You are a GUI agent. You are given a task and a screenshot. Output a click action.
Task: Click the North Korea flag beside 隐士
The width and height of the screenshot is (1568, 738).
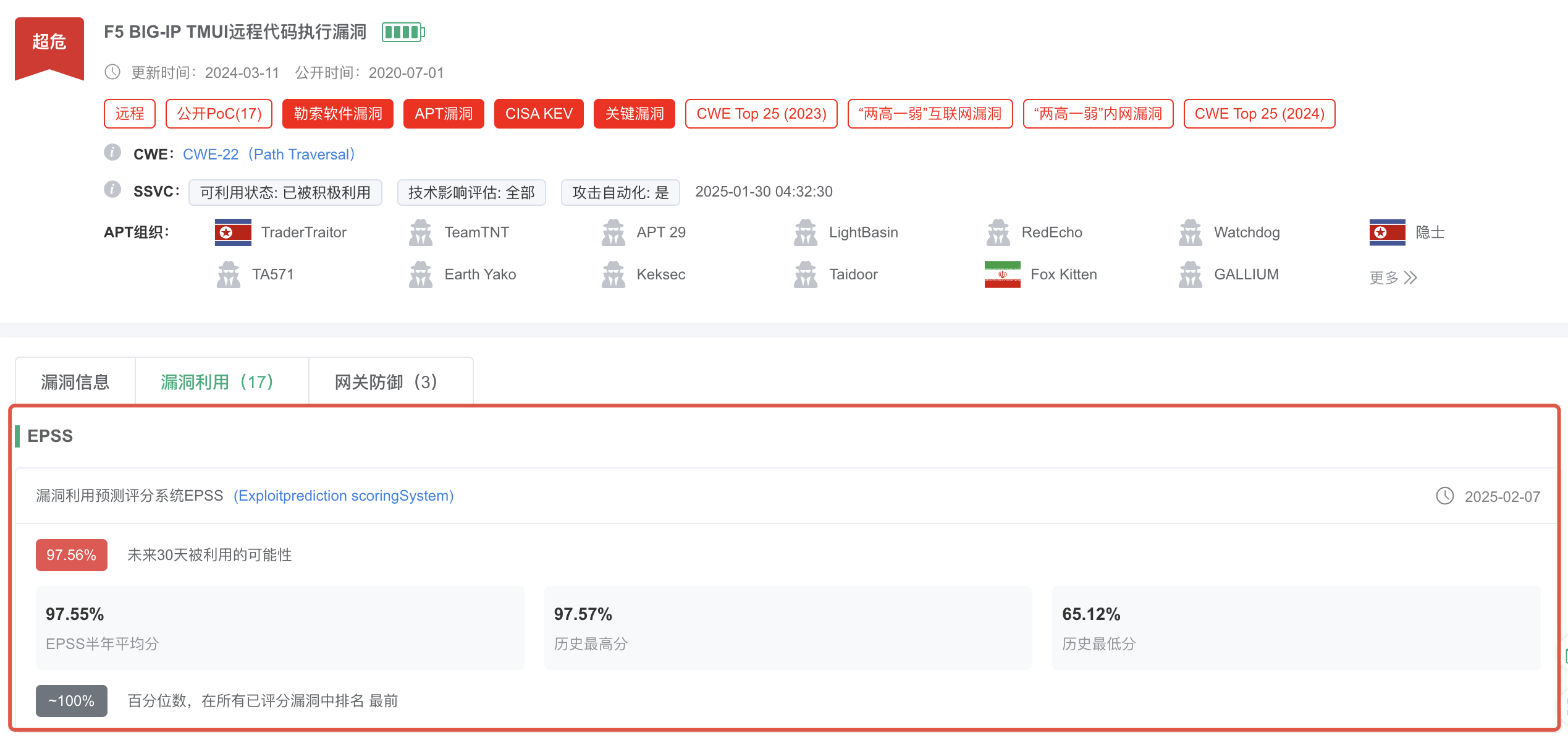[1388, 232]
